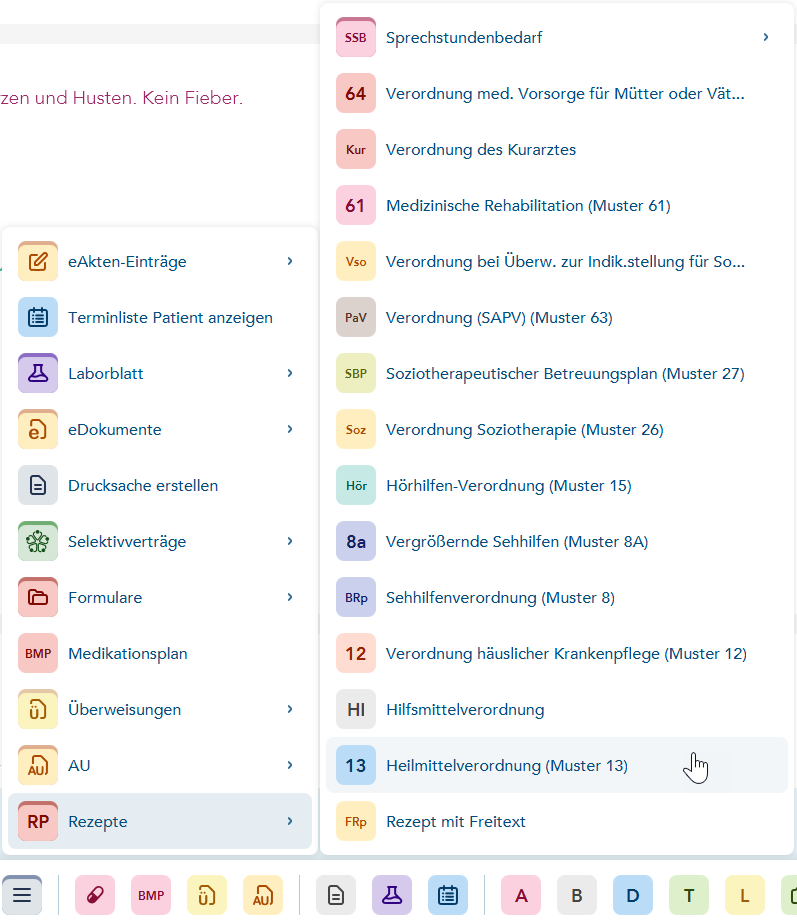Click the 8a icon
Image resolution: width=797 pixels, height=924 pixels.
tap(356, 541)
